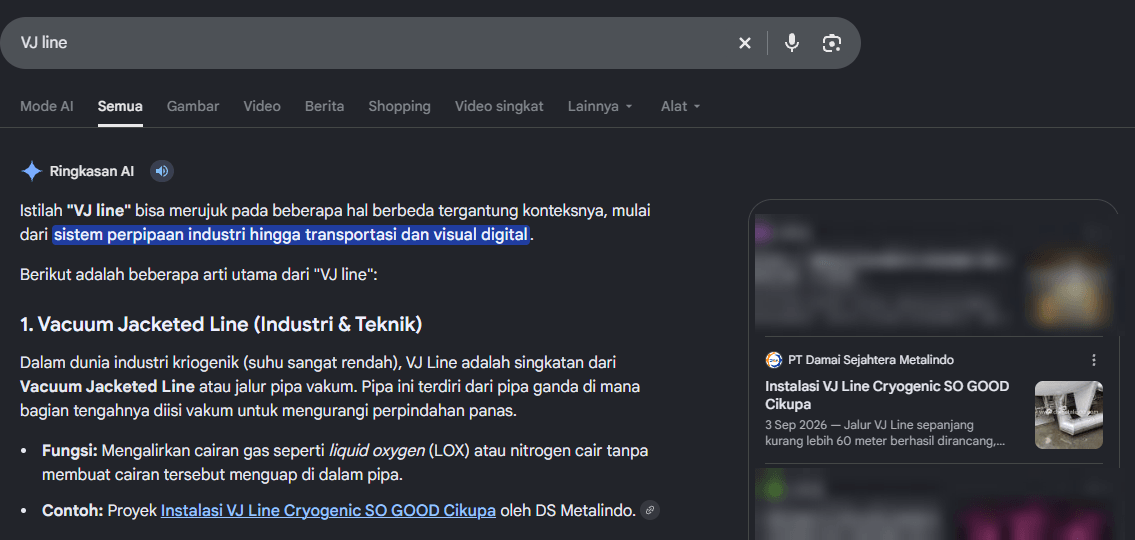Click the Ringkasan AI label
Viewport: 1135px width, 540px height.
92,172
